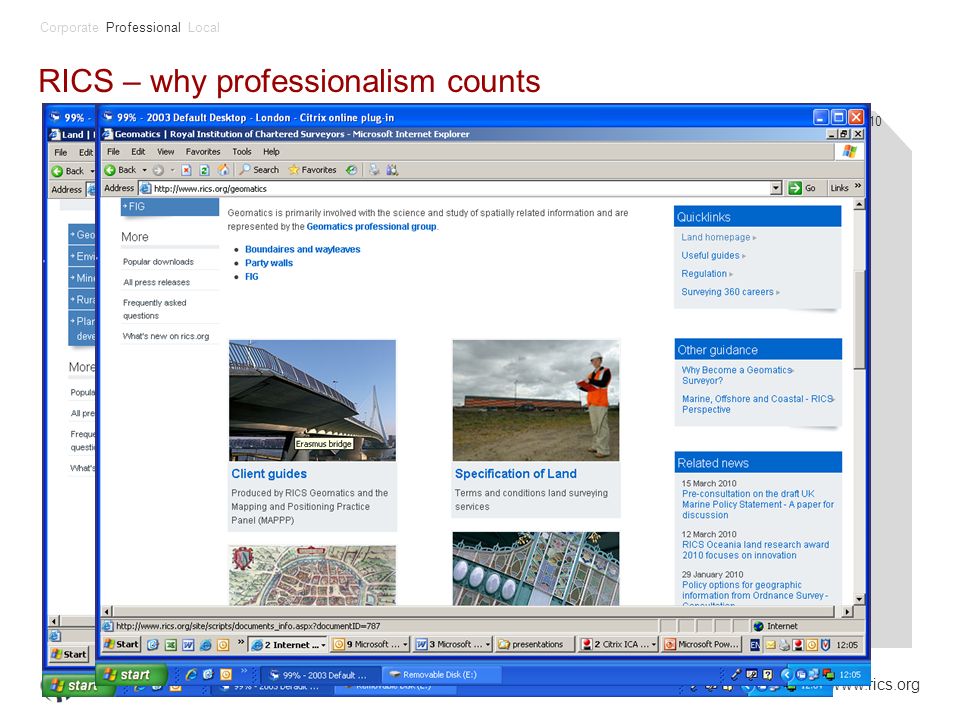Open the FIG bullet link in content
This screenshot has width=960, height=720.
coord(252,277)
